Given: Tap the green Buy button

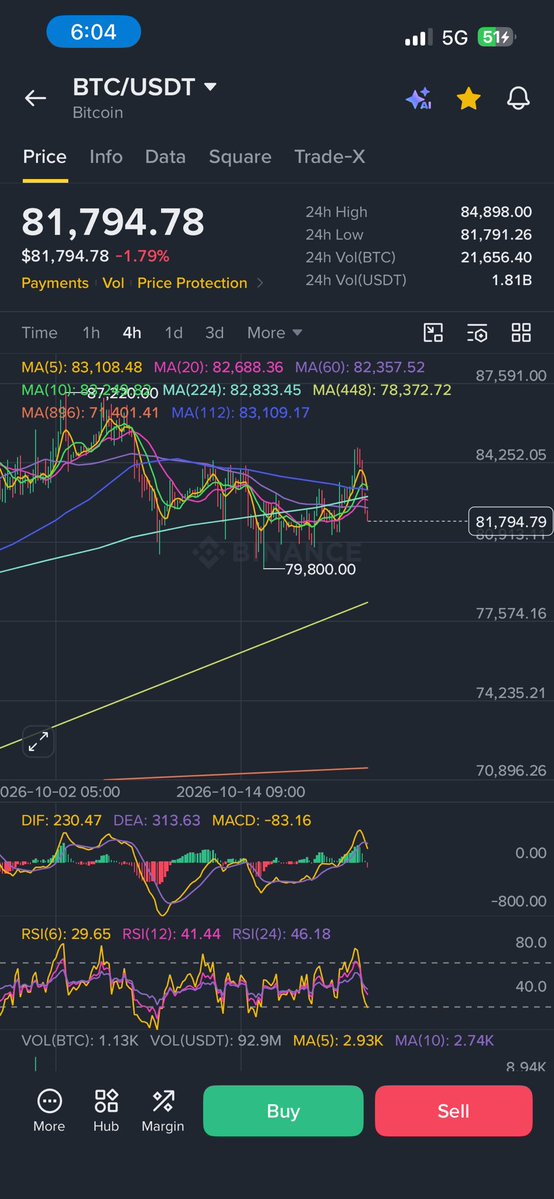Looking at the screenshot, I should (x=283, y=1110).
